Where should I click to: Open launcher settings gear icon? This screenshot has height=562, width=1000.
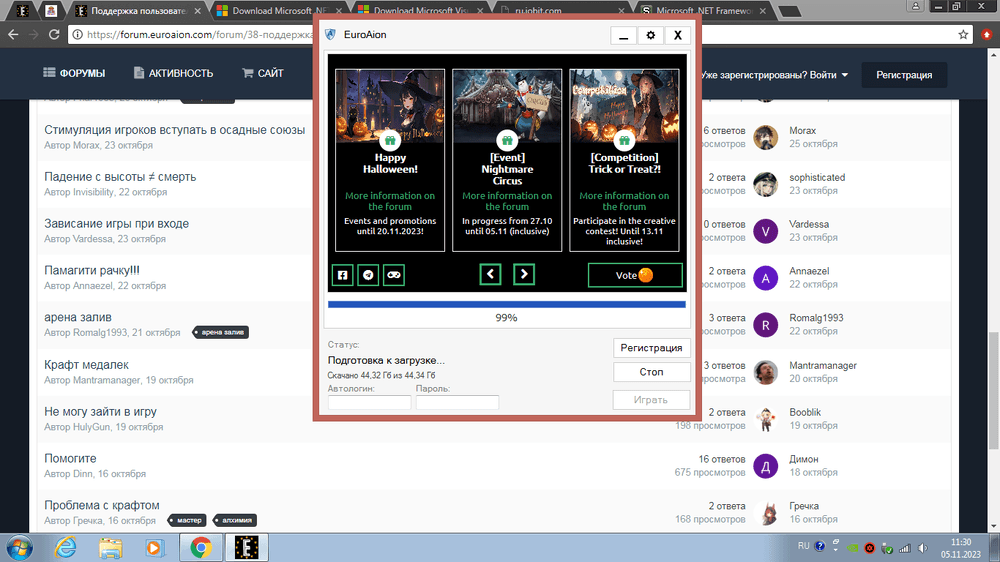click(650, 35)
